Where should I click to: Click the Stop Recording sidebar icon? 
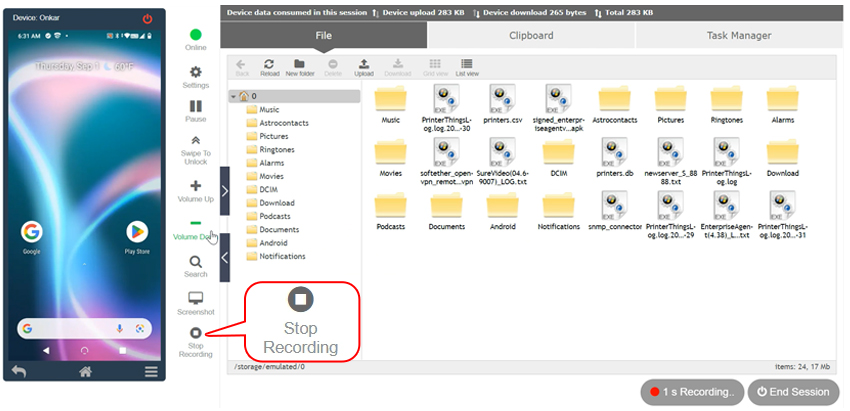[x=196, y=333]
